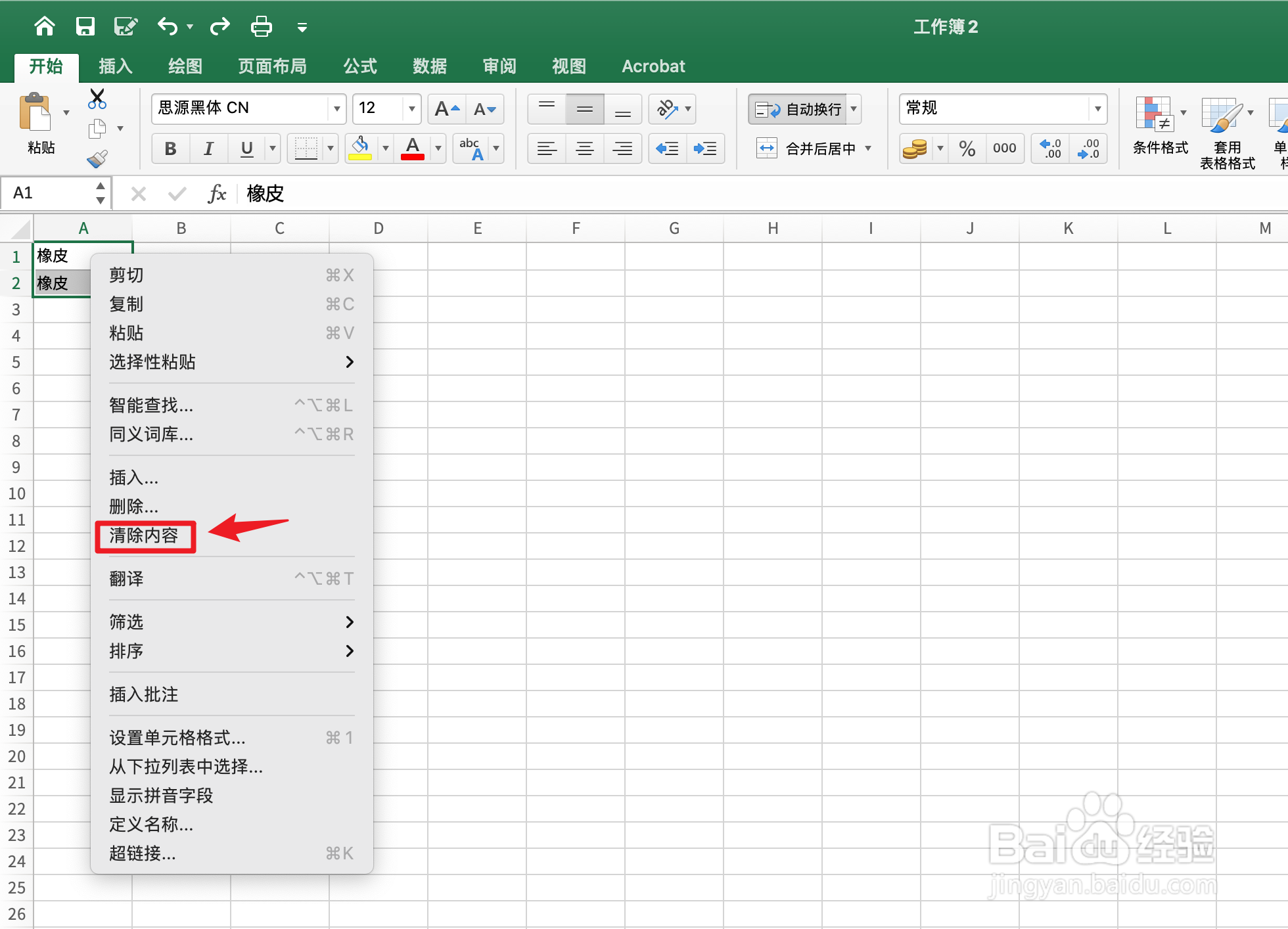
Task: Click the Save icon
Action: coord(85,26)
